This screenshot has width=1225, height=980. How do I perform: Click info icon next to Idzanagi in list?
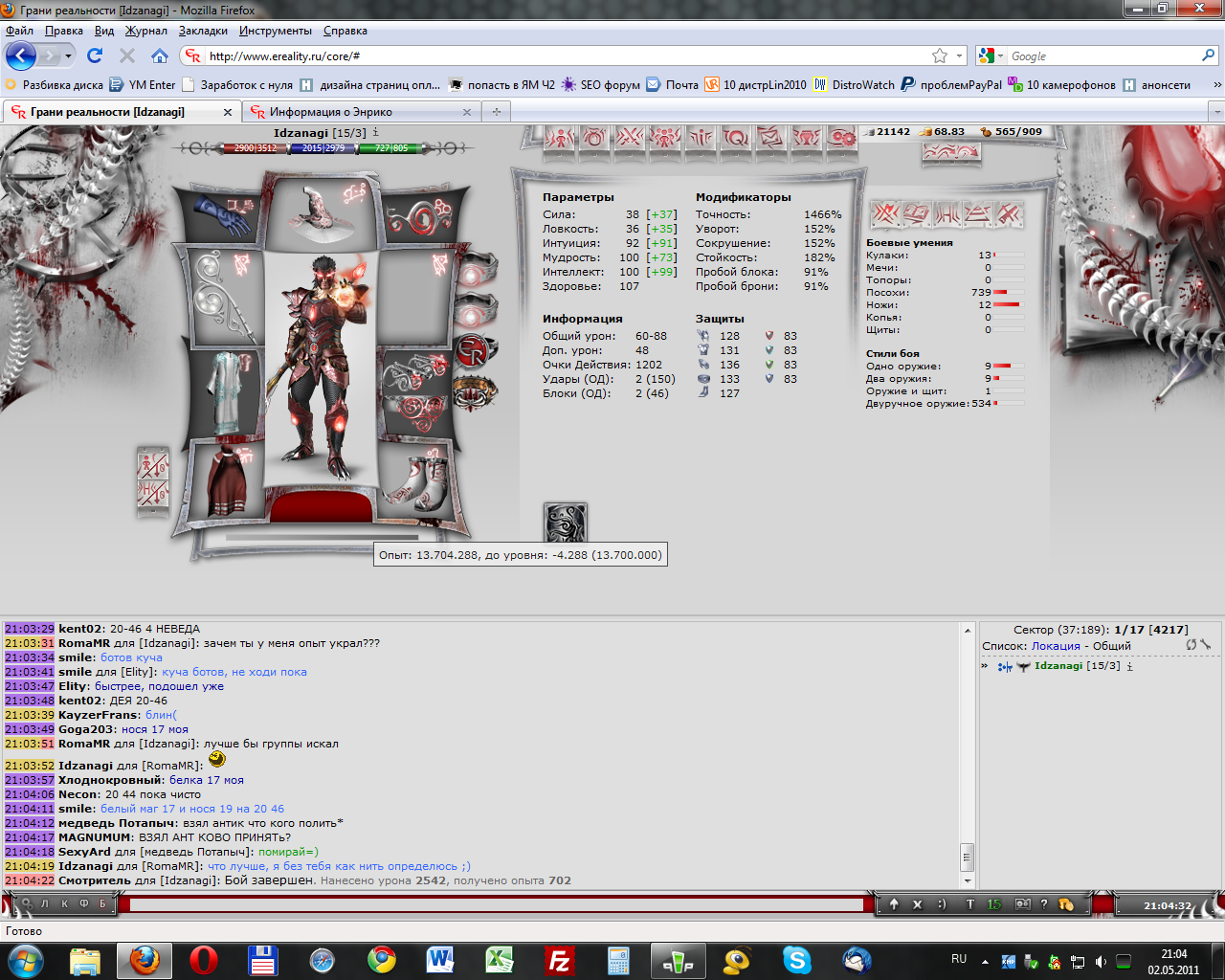pos(1129,666)
